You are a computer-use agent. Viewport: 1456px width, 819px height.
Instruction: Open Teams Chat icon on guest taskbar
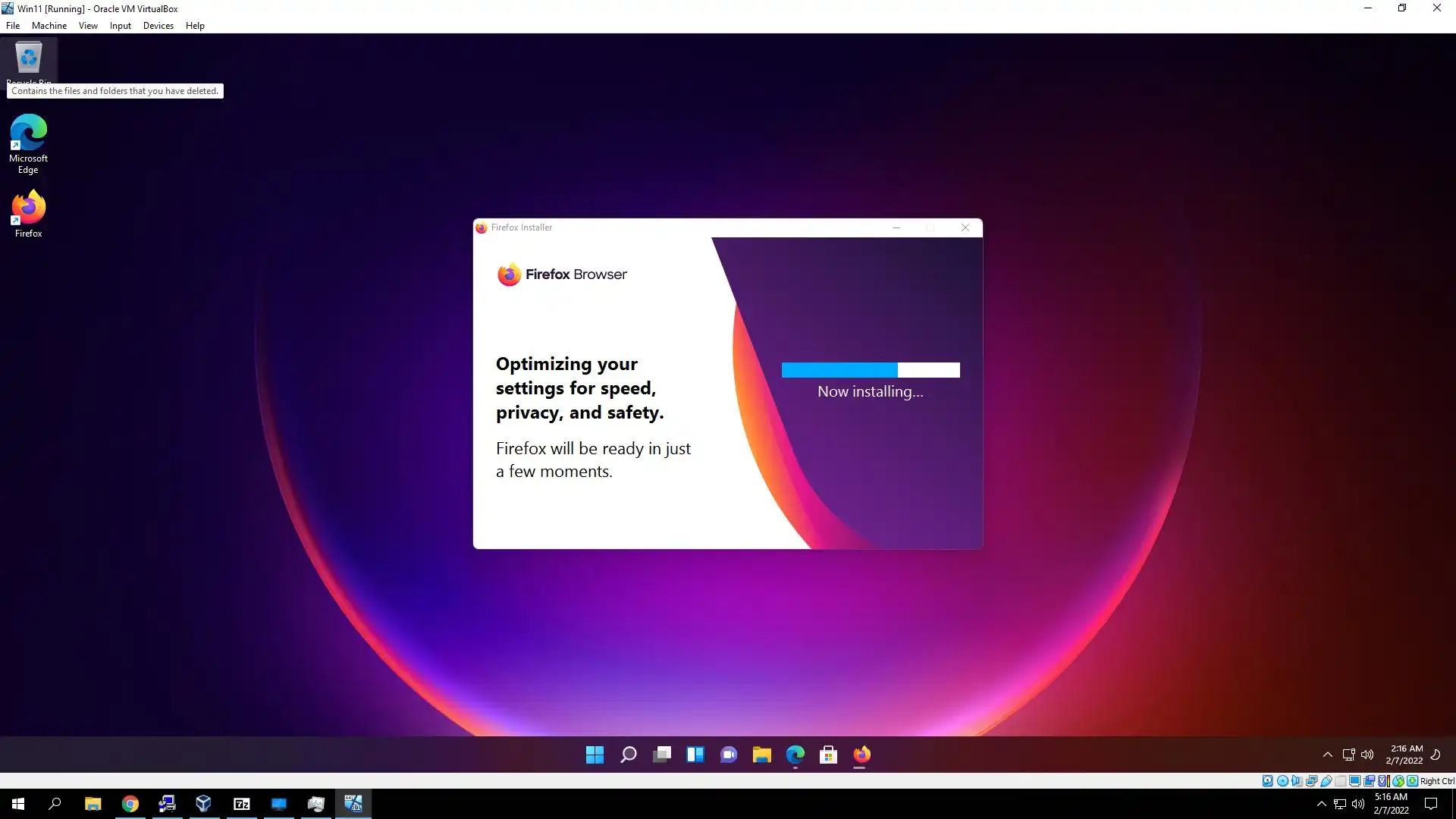(x=728, y=755)
